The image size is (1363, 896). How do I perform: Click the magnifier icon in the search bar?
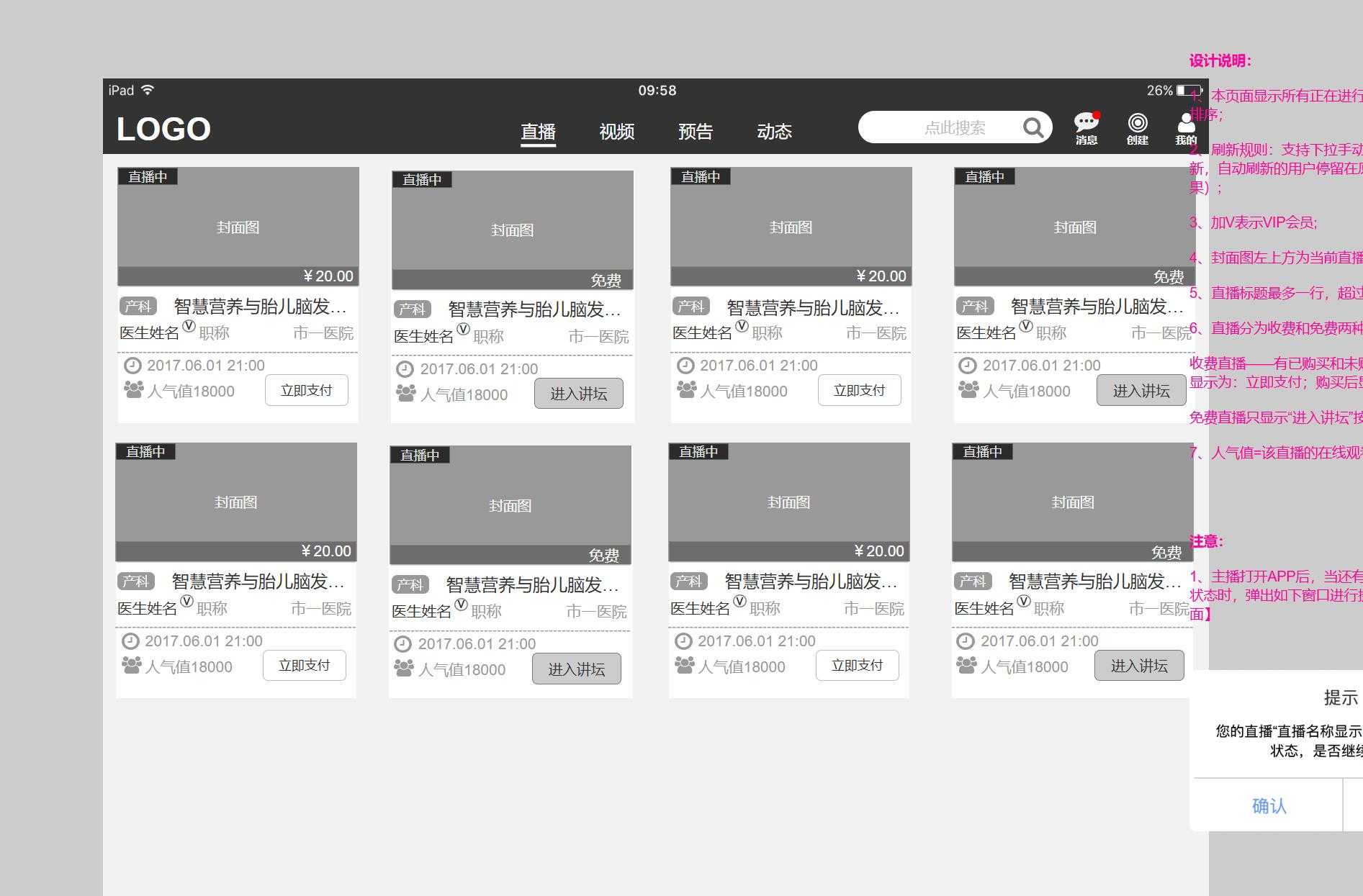tap(1034, 127)
